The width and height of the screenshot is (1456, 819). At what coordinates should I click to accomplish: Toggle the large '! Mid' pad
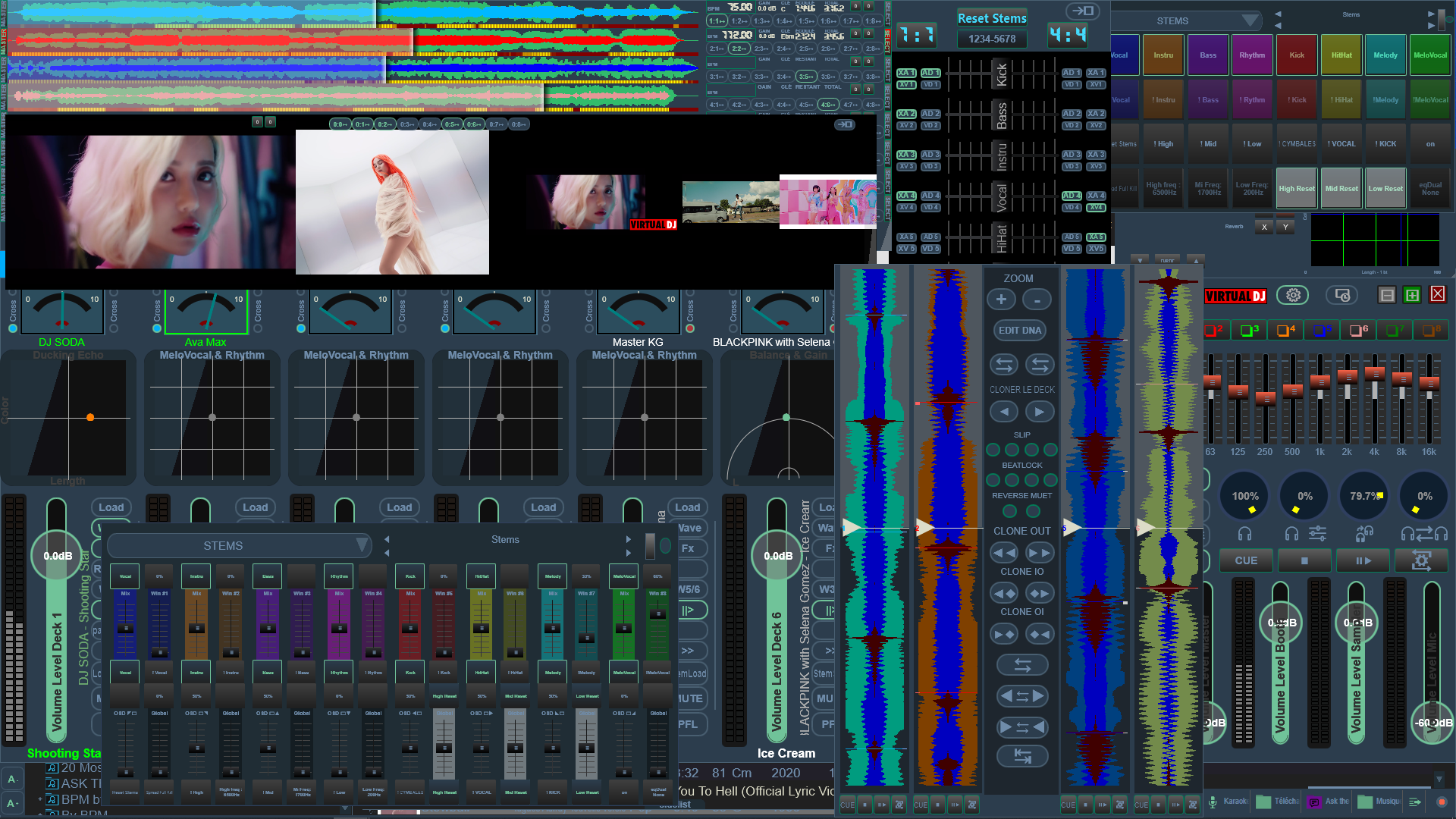(x=1208, y=144)
